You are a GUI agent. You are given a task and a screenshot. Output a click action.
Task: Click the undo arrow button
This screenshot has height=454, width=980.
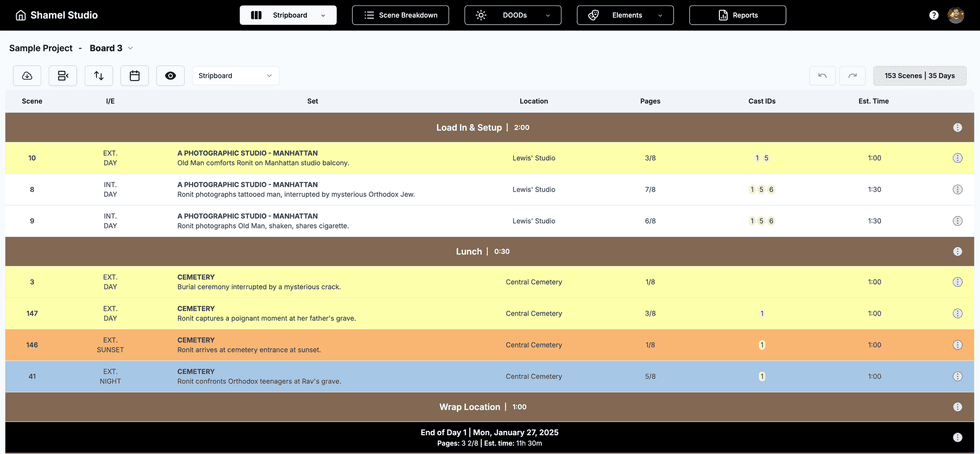(x=822, y=76)
